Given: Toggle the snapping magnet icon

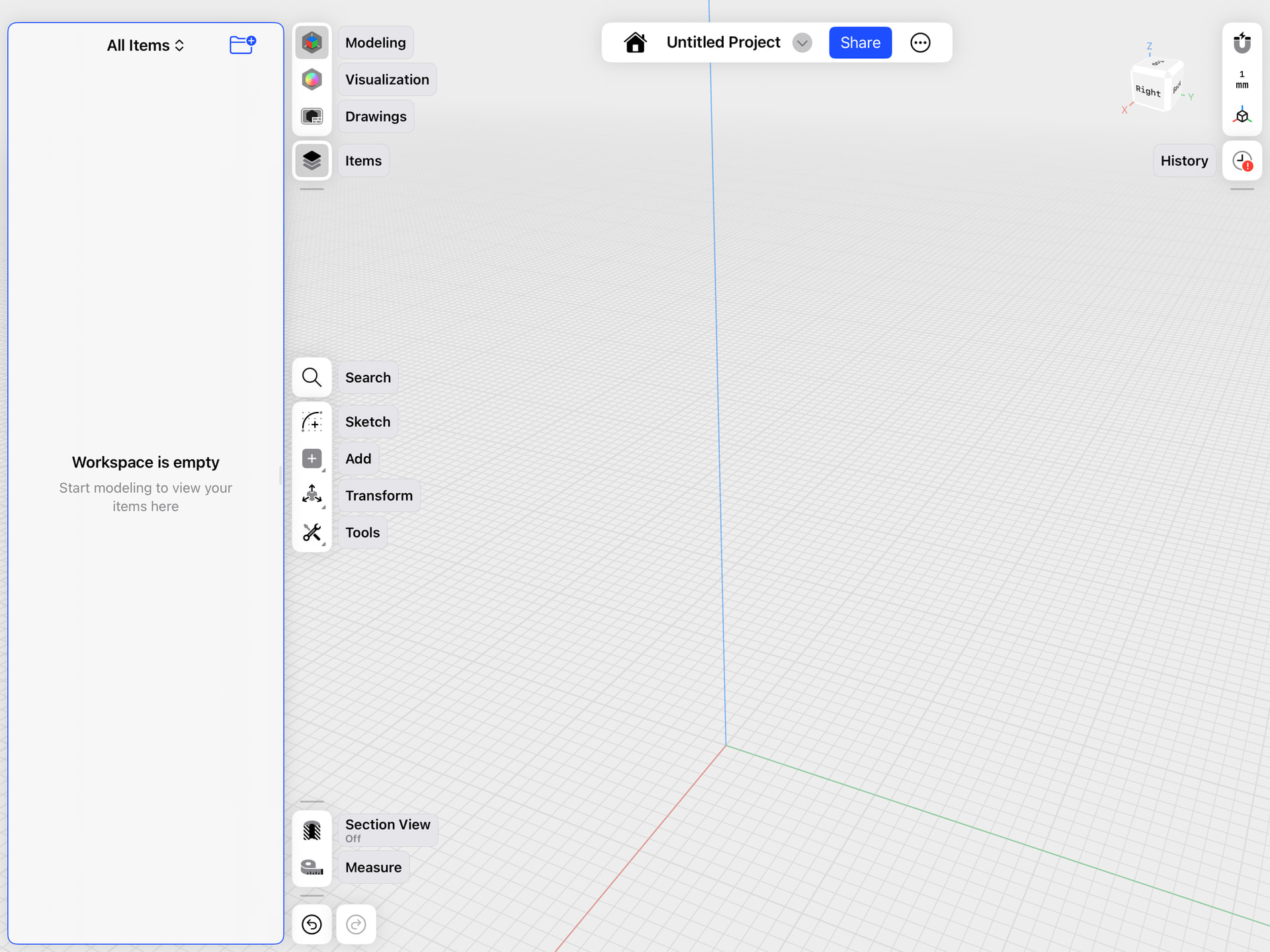Looking at the screenshot, I should pyautogui.click(x=1242, y=43).
